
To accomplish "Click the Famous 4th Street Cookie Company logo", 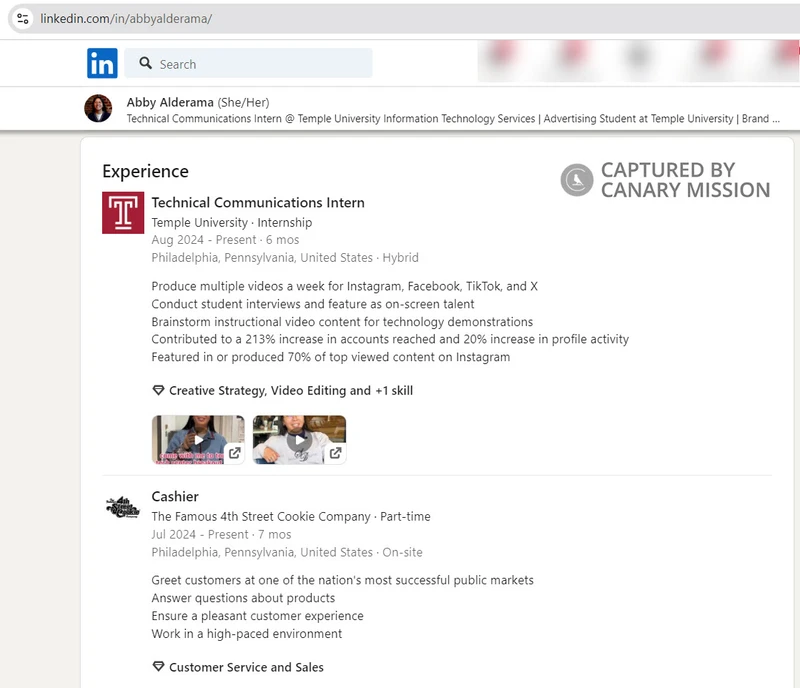I will click(x=122, y=506).
